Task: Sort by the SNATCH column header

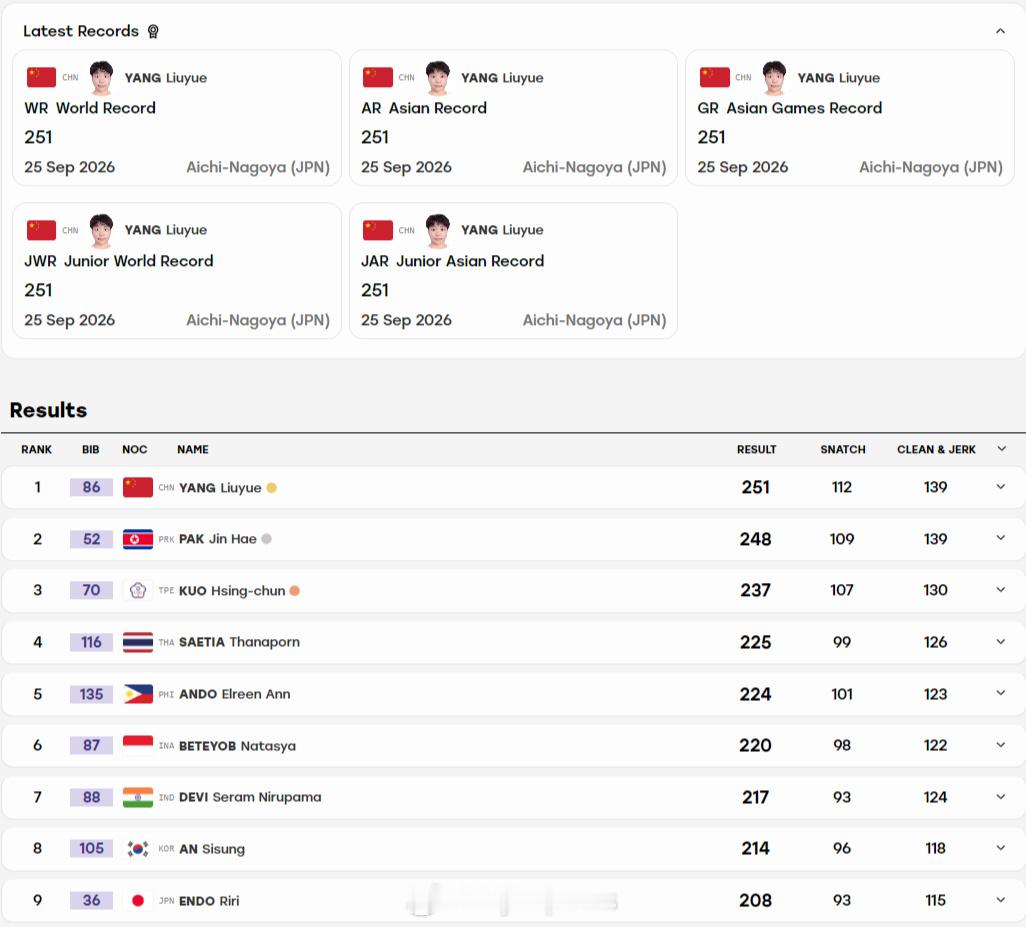Action: [x=843, y=449]
